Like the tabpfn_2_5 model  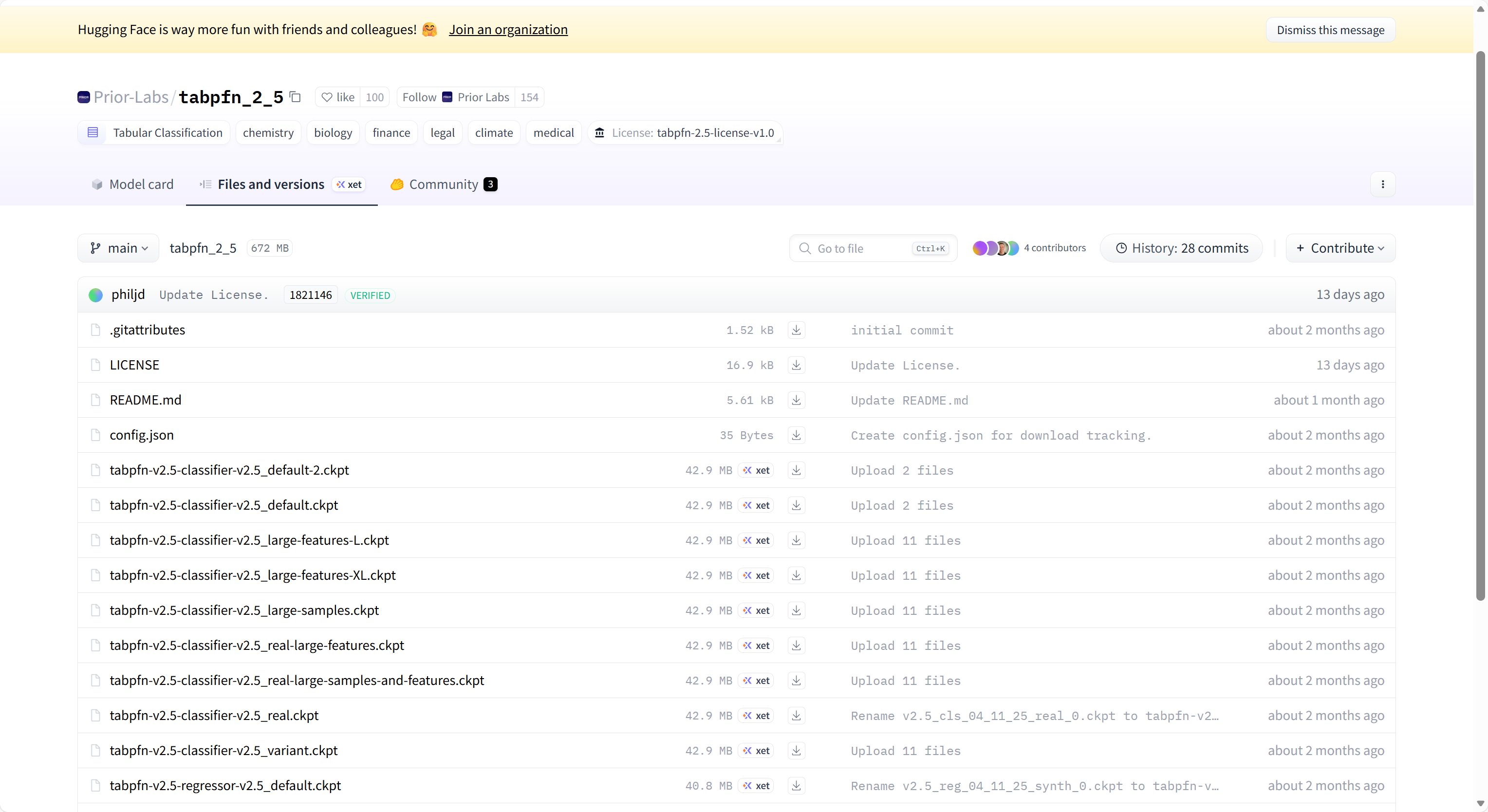click(x=338, y=97)
